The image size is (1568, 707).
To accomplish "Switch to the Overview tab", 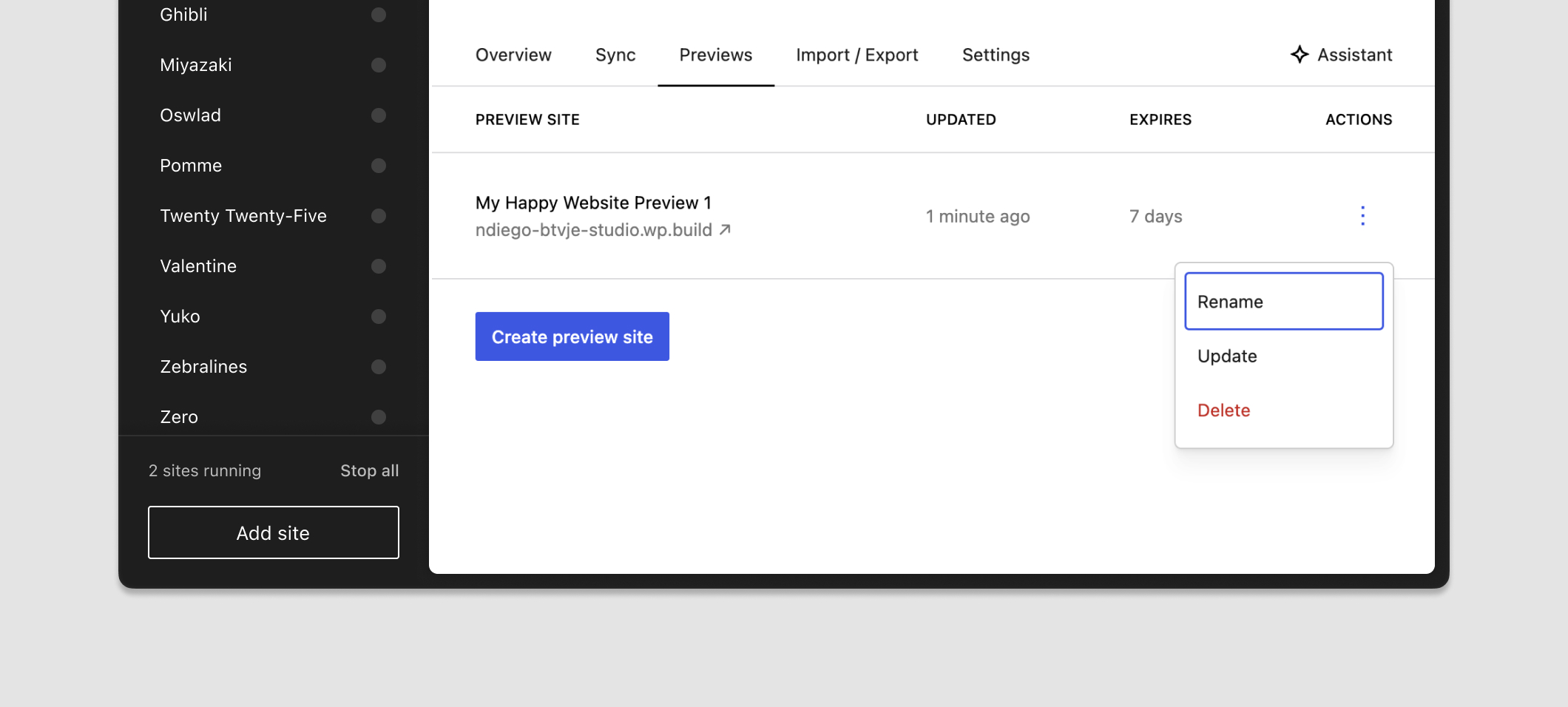I will (x=513, y=55).
